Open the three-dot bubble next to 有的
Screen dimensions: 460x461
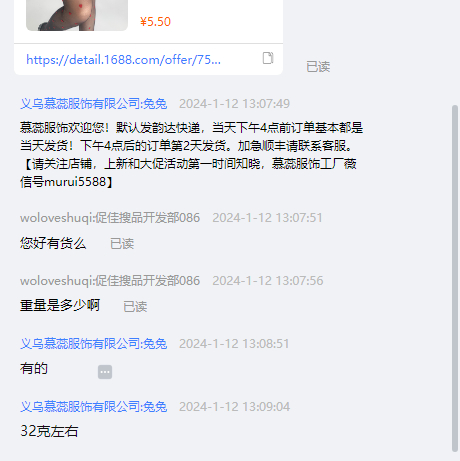pos(105,372)
